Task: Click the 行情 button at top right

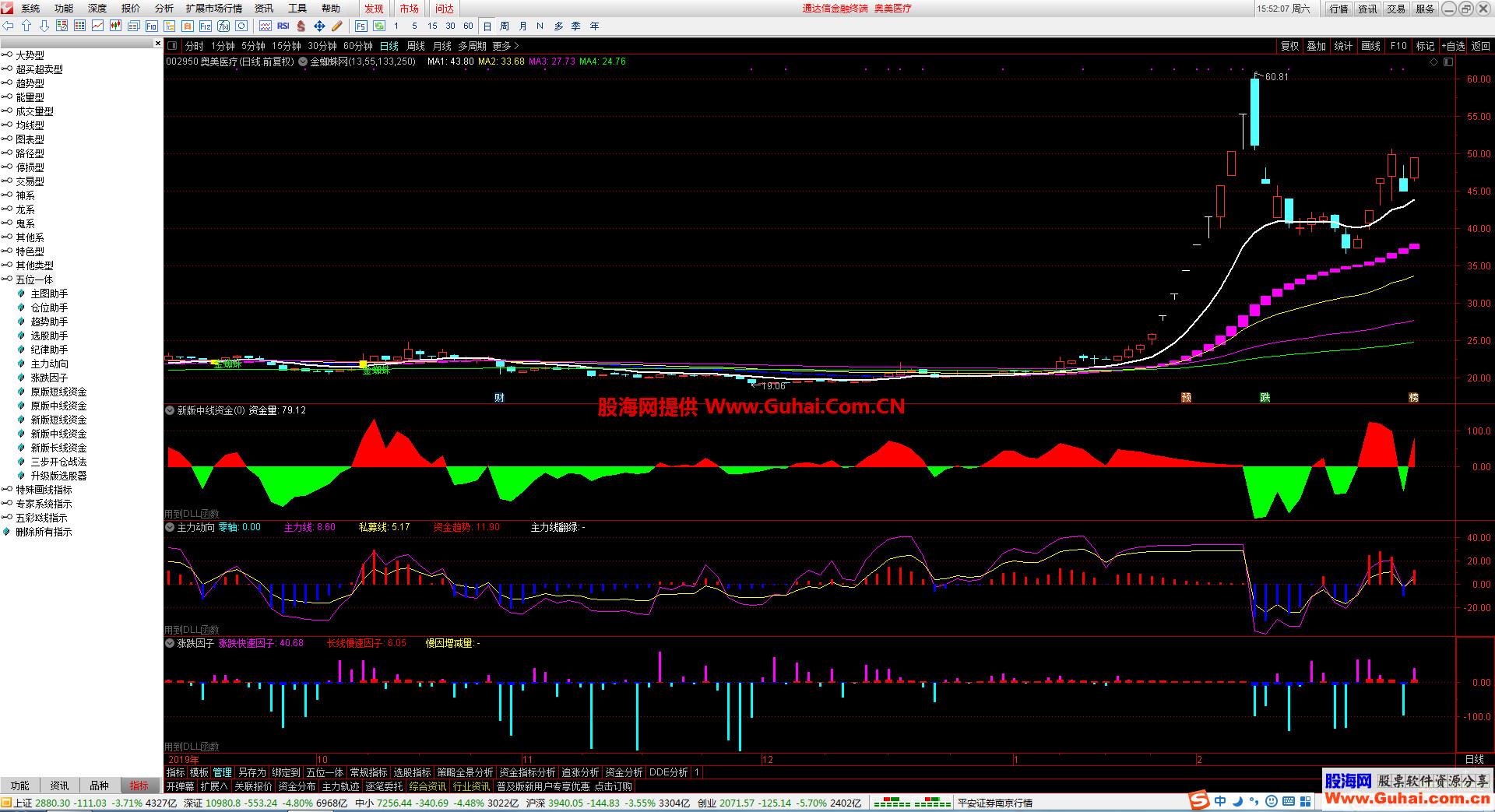Action: pyautogui.click(x=1338, y=9)
